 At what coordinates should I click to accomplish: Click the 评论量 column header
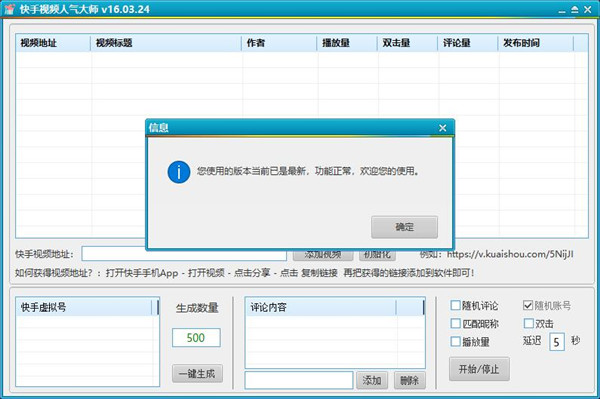(x=468, y=43)
